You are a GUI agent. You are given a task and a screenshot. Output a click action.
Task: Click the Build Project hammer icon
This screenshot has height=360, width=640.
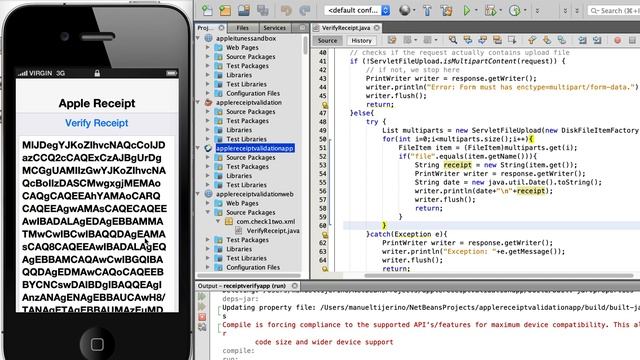[x=427, y=10]
